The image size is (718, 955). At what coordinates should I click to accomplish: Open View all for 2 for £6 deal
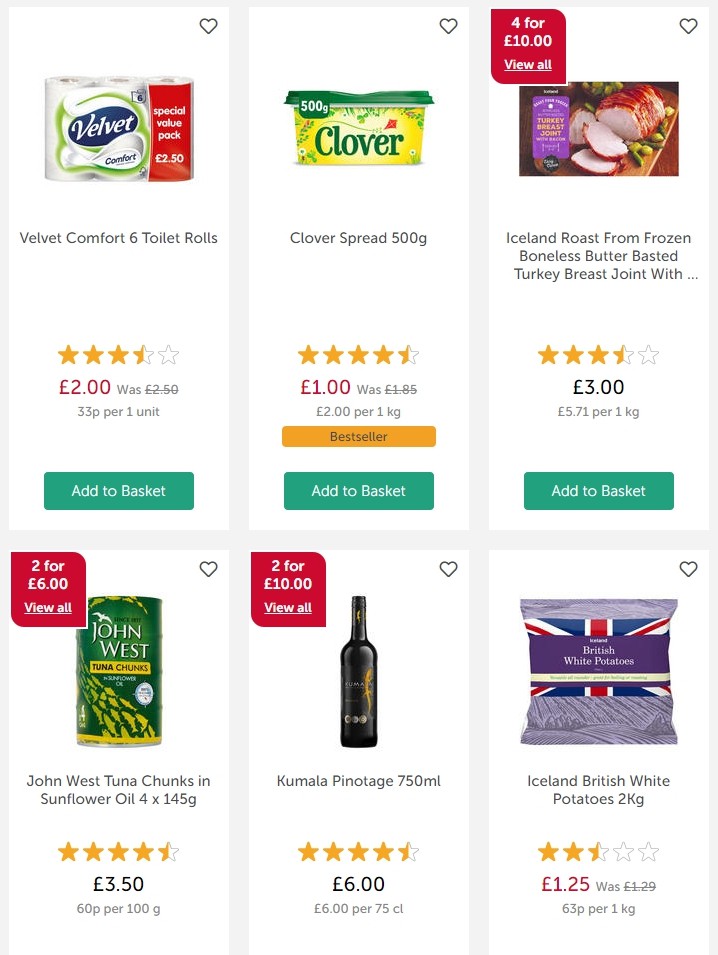coord(48,607)
